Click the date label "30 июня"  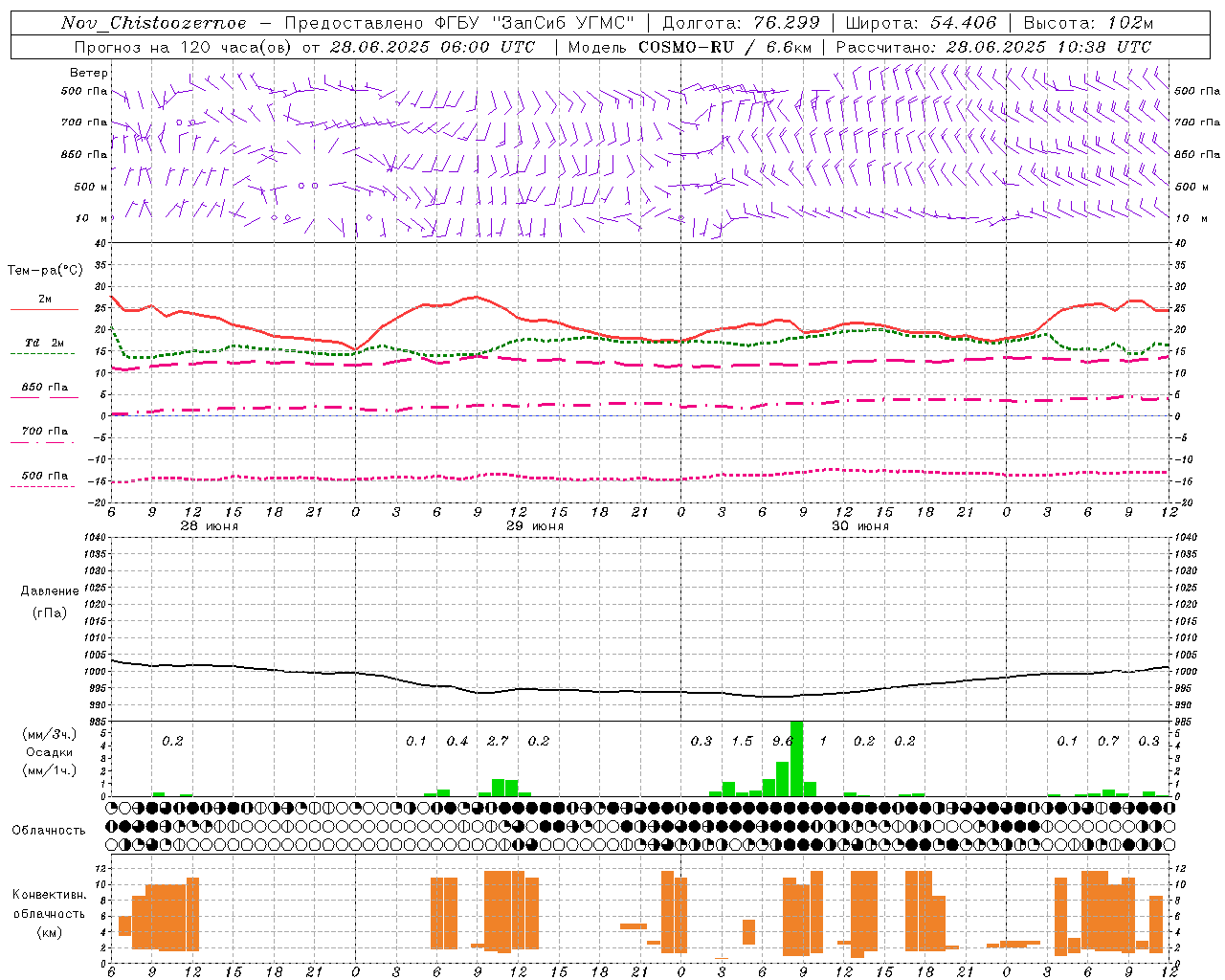pyautogui.click(x=860, y=526)
